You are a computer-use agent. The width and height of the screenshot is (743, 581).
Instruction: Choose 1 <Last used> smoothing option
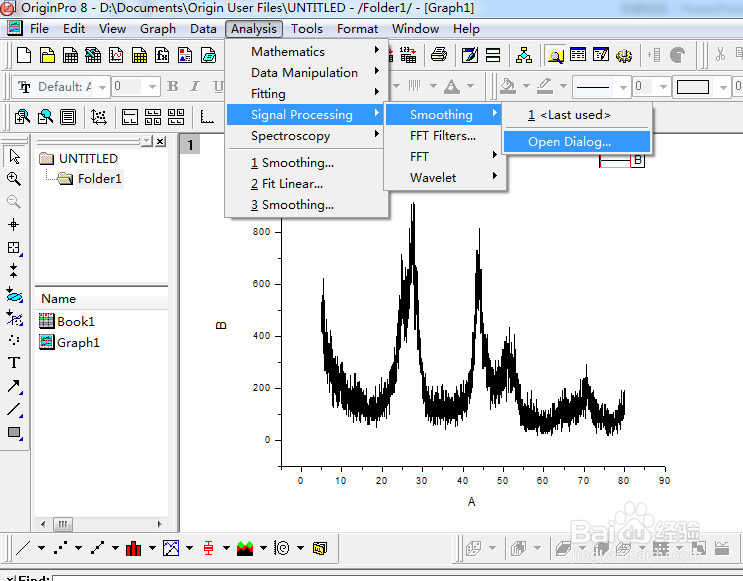coord(577,115)
